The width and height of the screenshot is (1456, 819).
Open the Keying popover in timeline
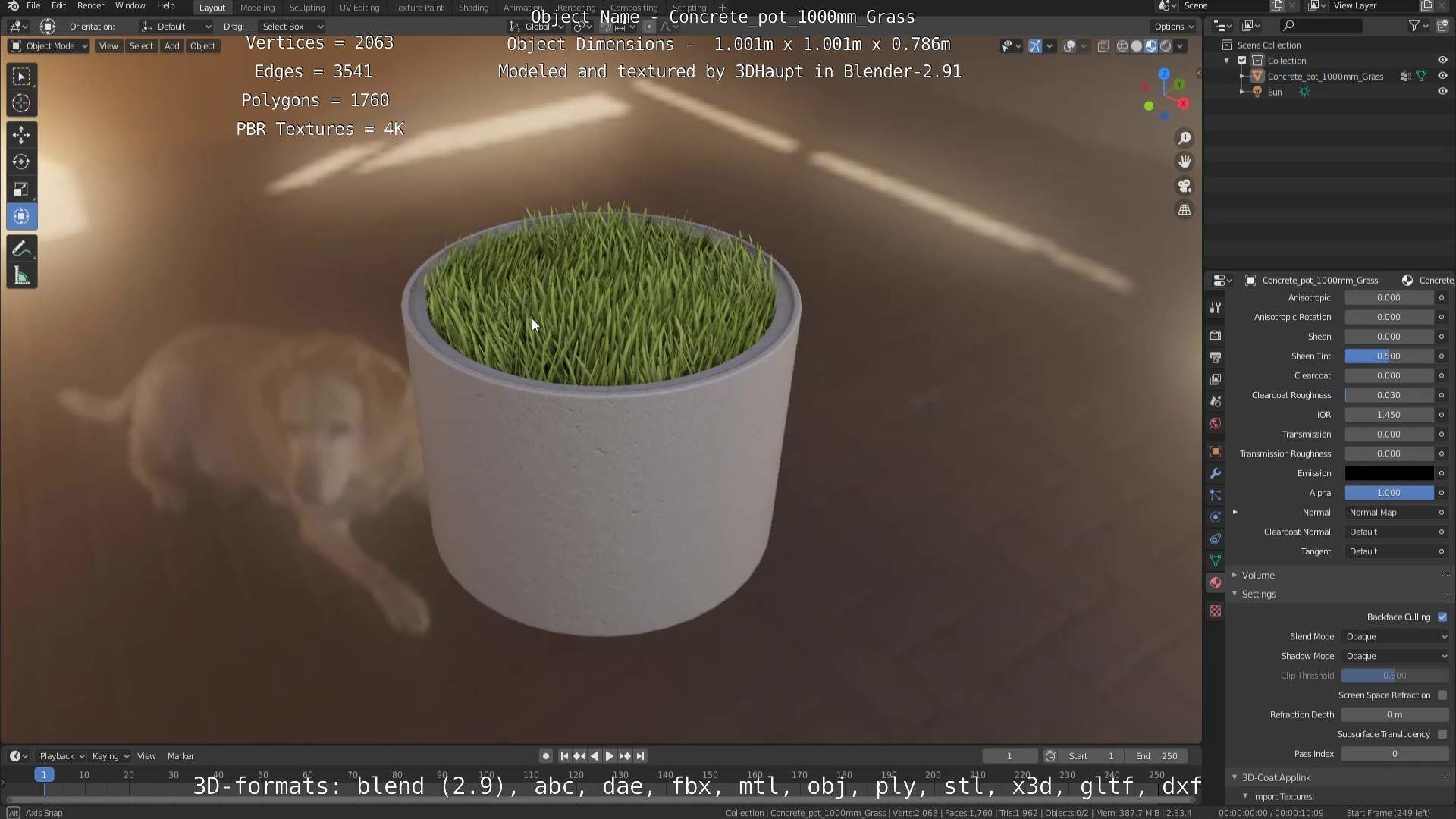pyautogui.click(x=110, y=756)
